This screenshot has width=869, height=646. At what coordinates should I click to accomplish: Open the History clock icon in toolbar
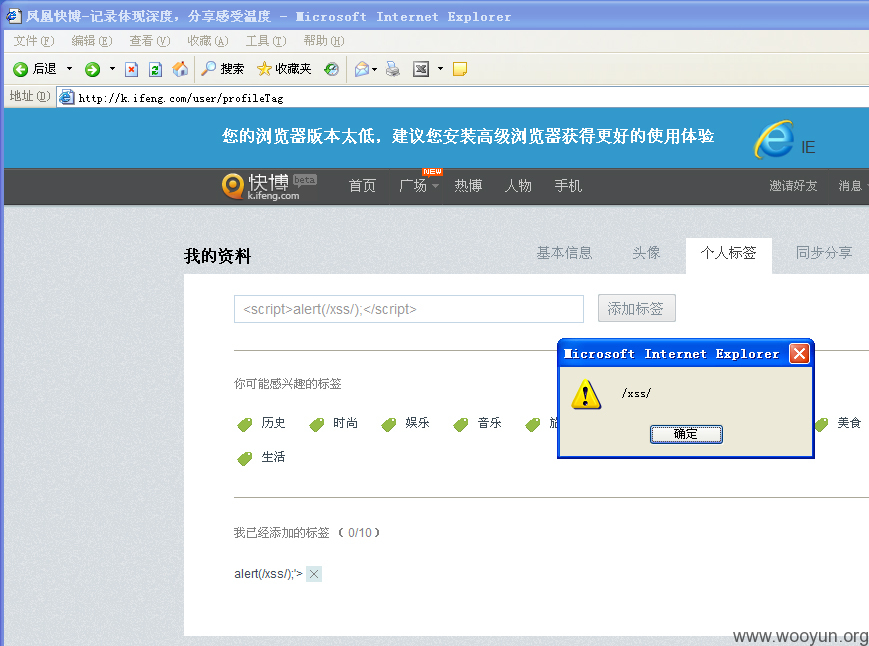[x=331, y=69]
